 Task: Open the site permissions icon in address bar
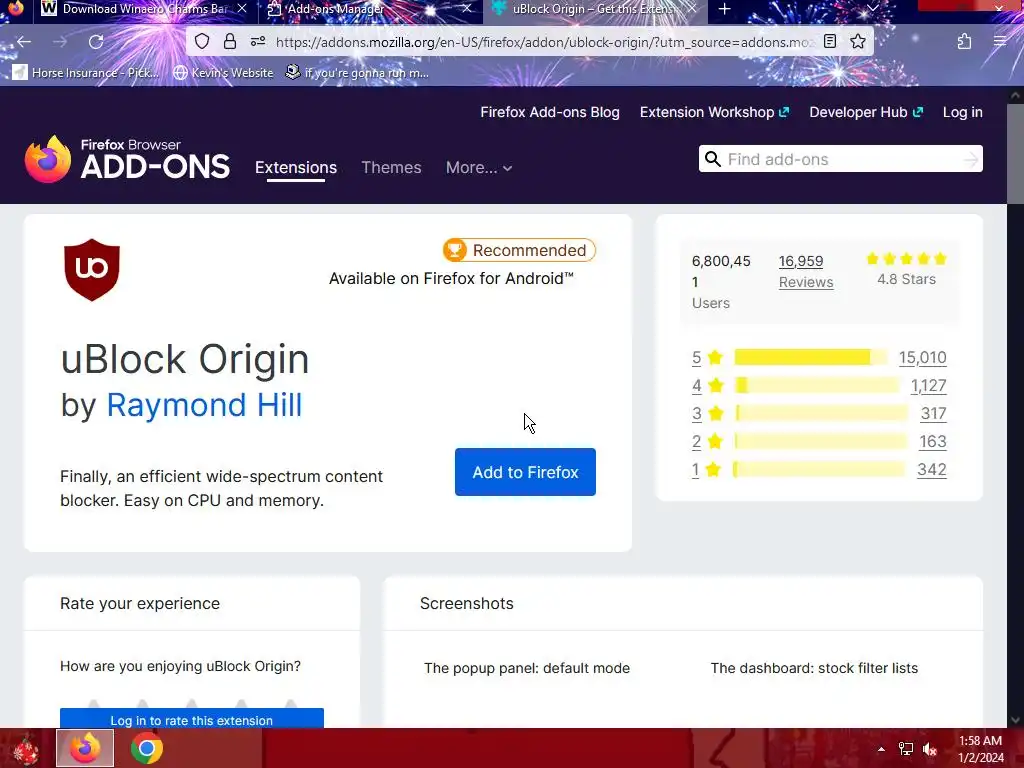tap(258, 42)
